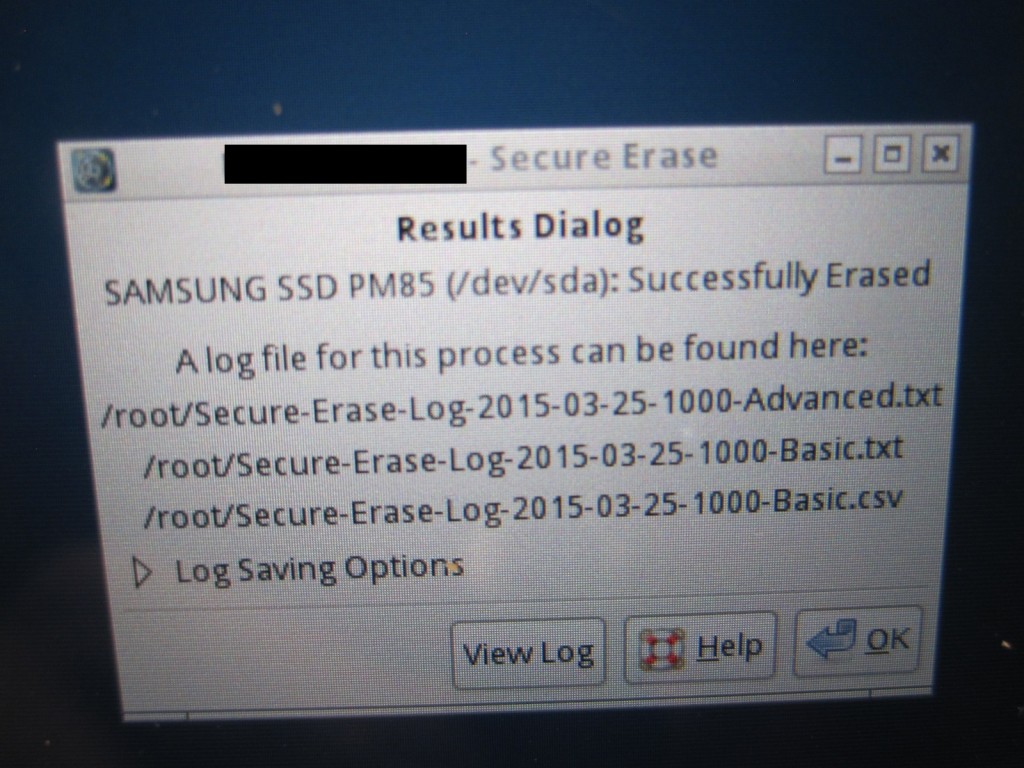Expand the Log Saving Options triangle
Image resolution: width=1024 pixels, height=768 pixels.
(142, 573)
